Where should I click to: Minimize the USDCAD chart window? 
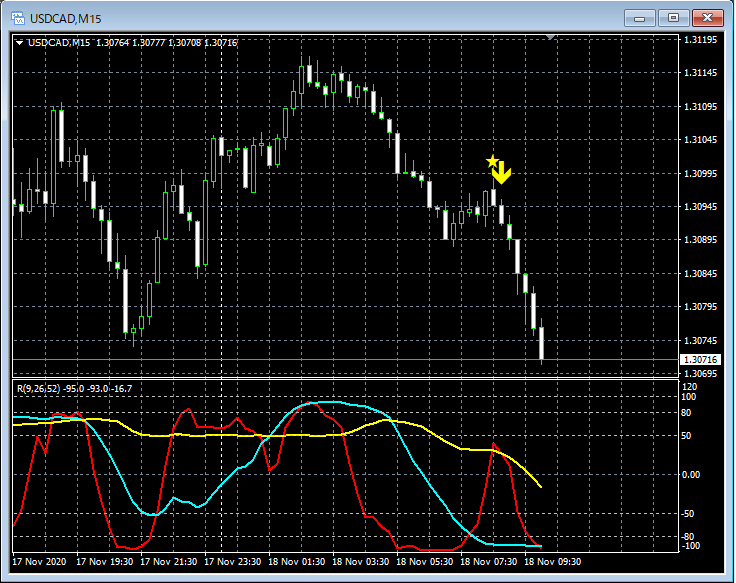coord(641,18)
